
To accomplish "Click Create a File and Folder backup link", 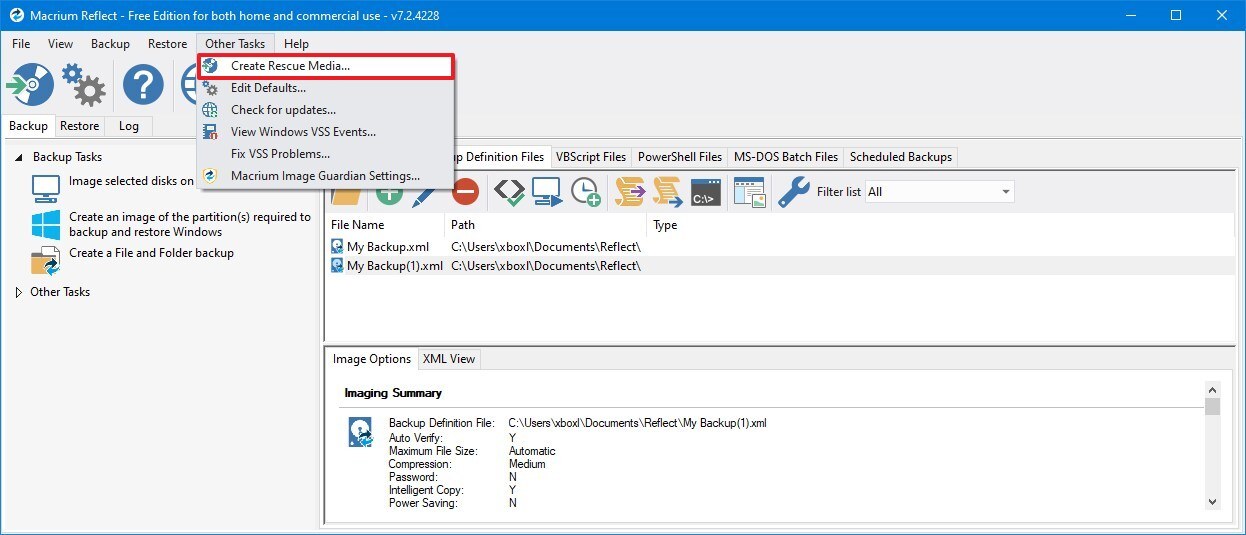I will [x=151, y=253].
